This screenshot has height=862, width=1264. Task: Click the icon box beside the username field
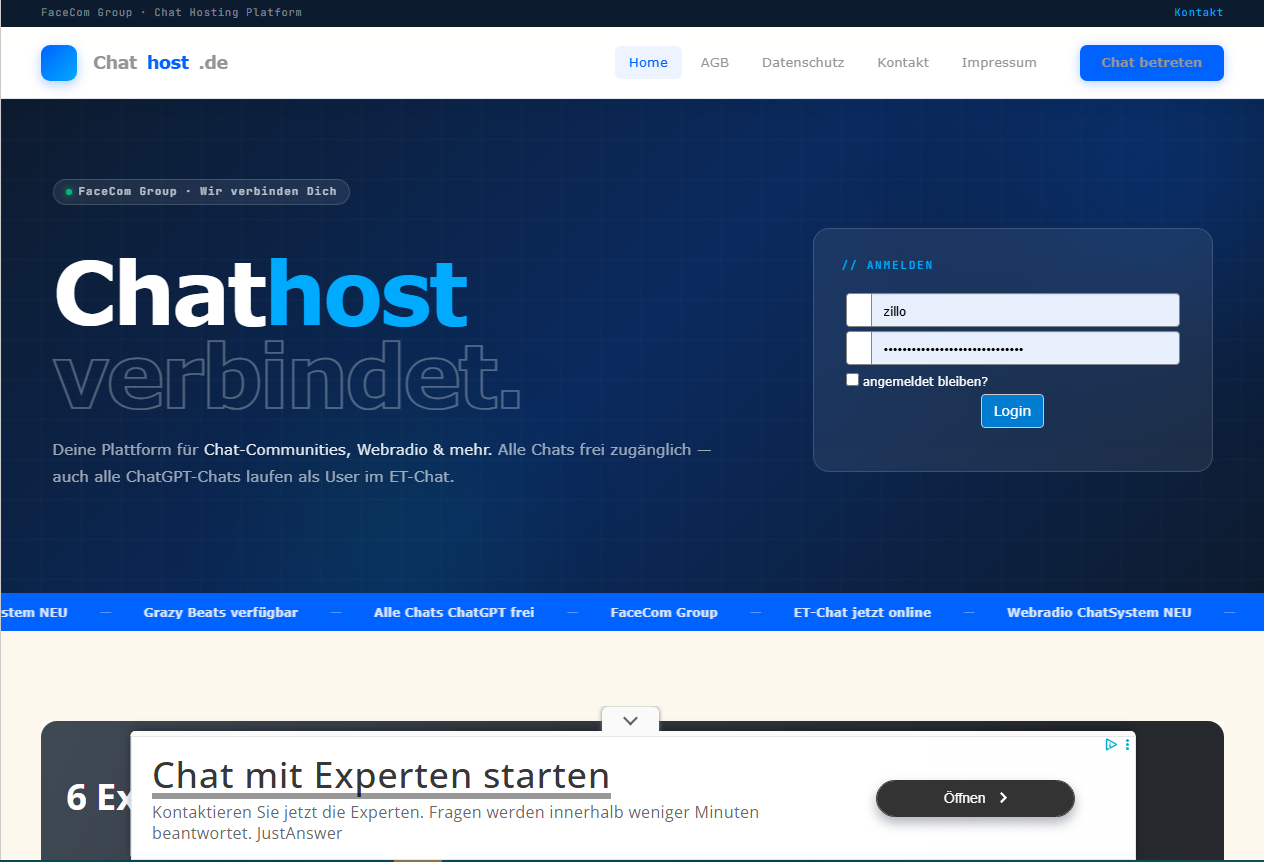pos(857,310)
